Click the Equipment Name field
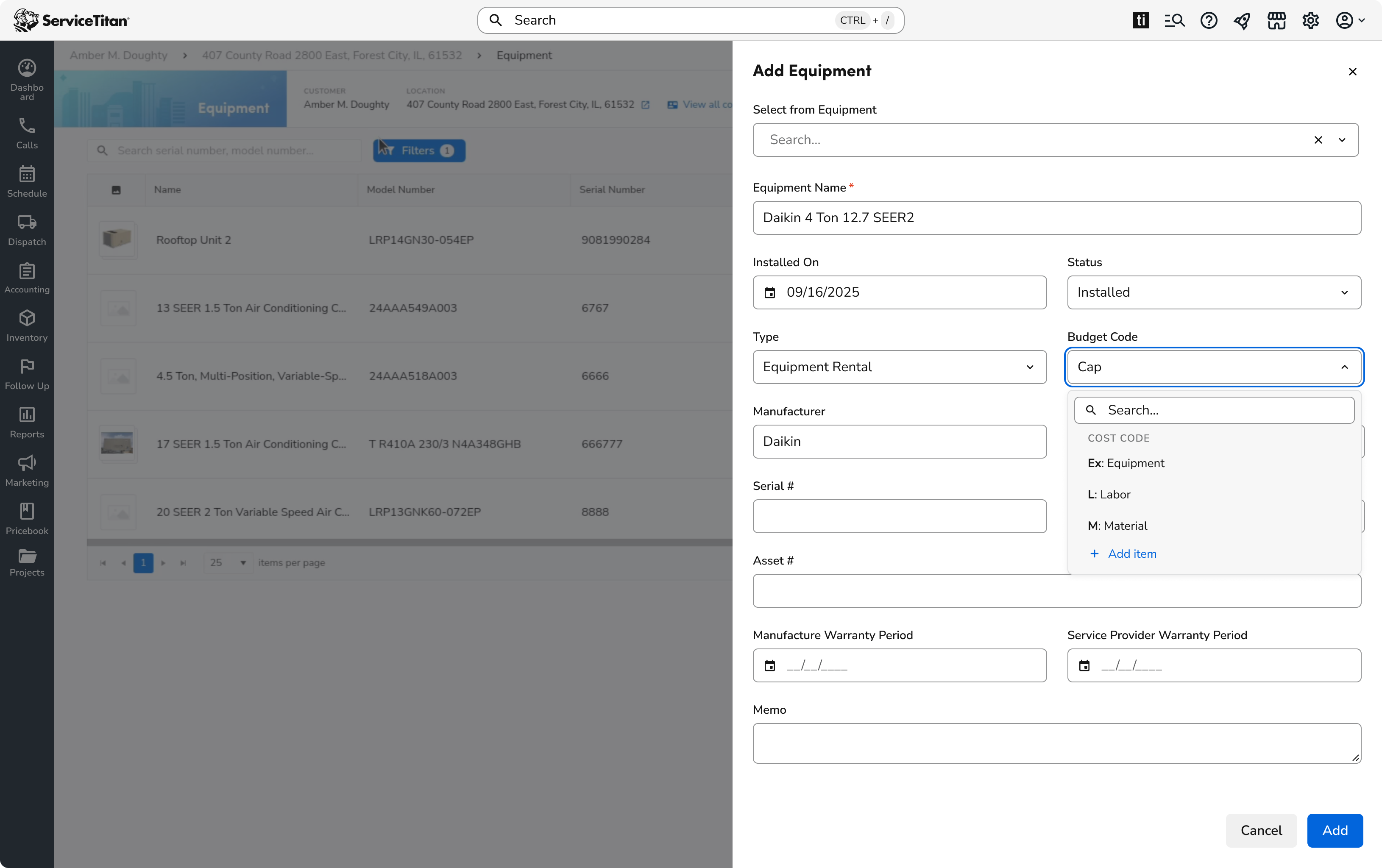Screen dimensions: 1382x868 (1056, 218)
